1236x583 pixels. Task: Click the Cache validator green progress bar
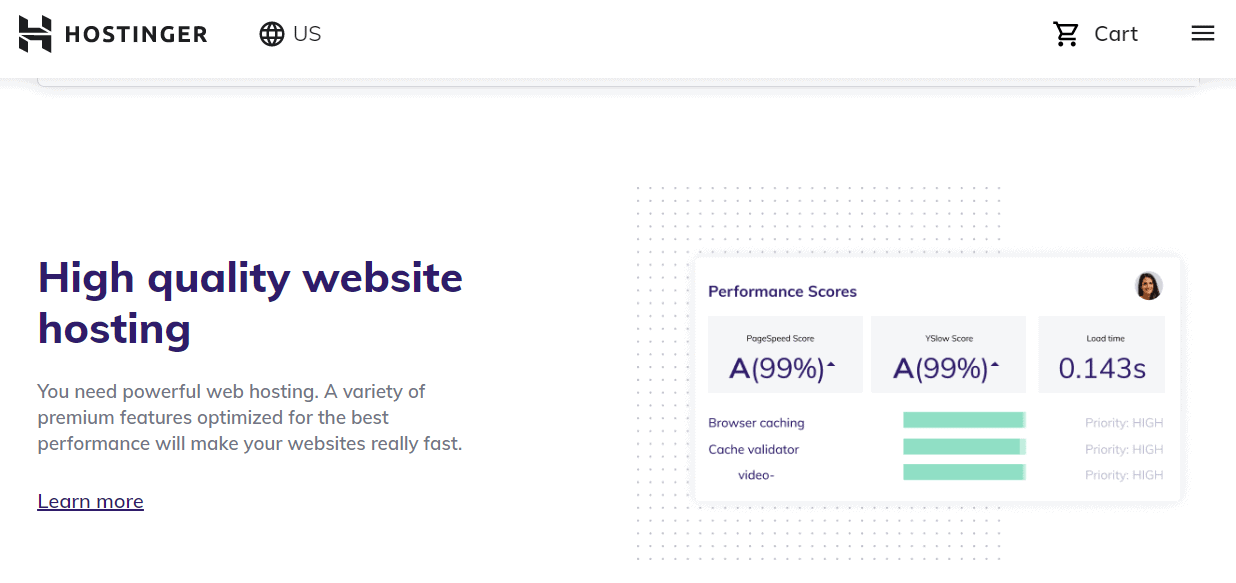[x=964, y=446]
